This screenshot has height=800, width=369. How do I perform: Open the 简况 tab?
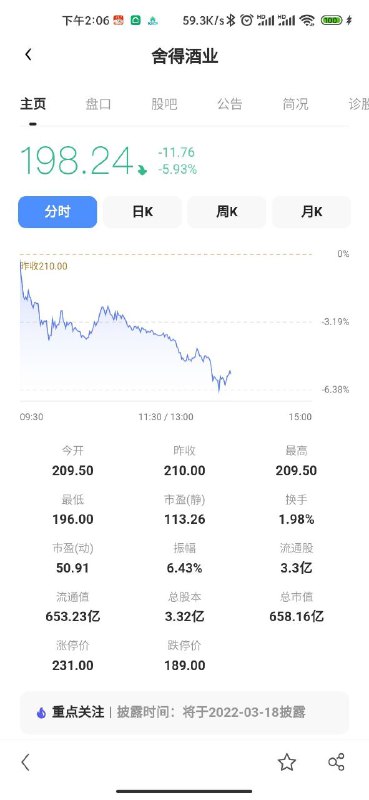(296, 104)
